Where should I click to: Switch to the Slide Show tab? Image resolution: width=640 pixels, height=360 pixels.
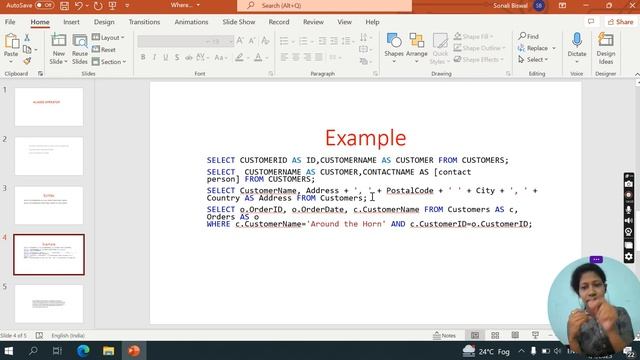pyautogui.click(x=239, y=22)
